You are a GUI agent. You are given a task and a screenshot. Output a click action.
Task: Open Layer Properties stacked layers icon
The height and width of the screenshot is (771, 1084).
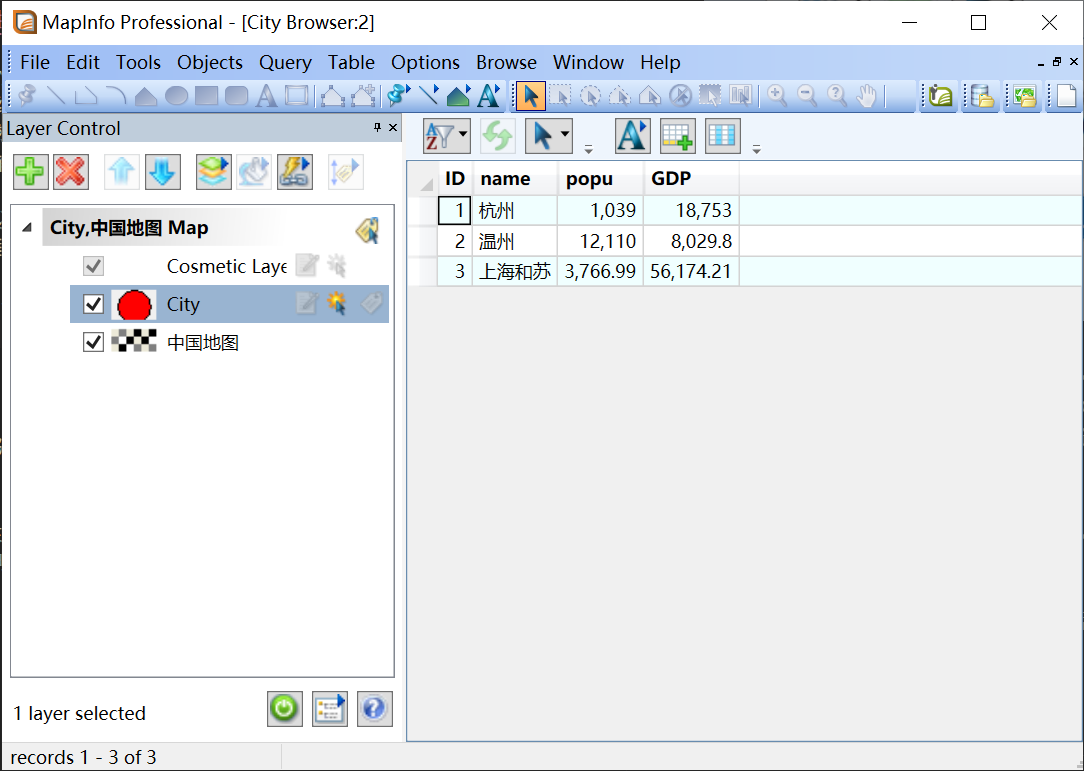(x=214, y=171)
